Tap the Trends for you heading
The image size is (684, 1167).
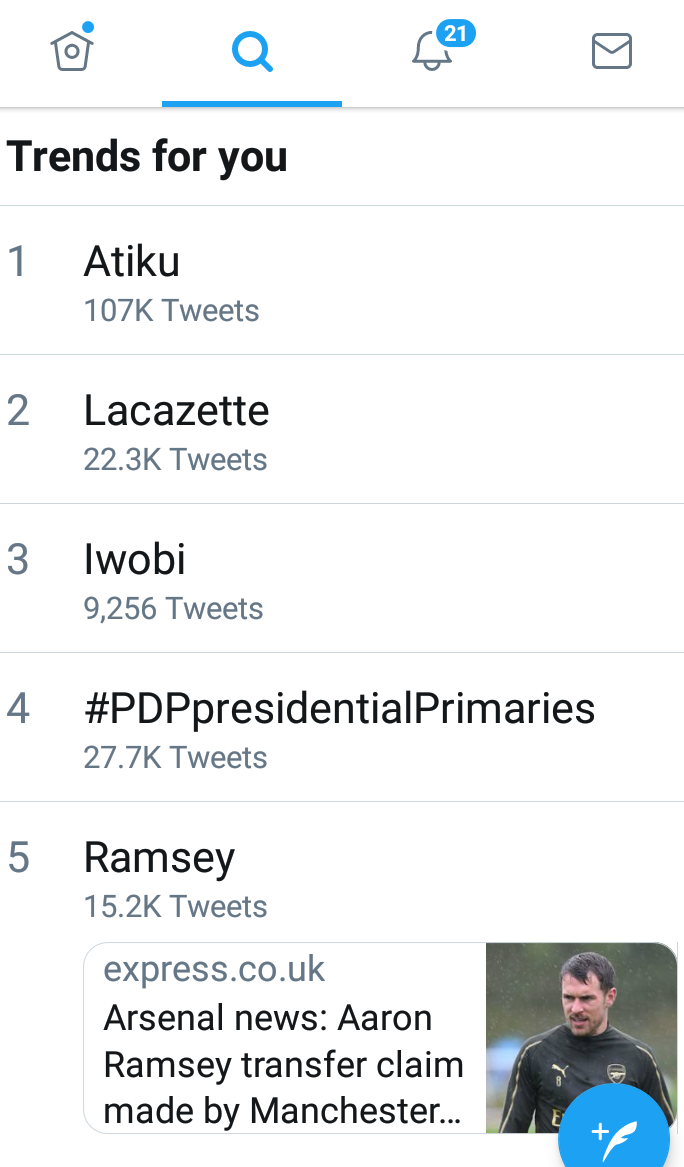(x=147, y=157)
